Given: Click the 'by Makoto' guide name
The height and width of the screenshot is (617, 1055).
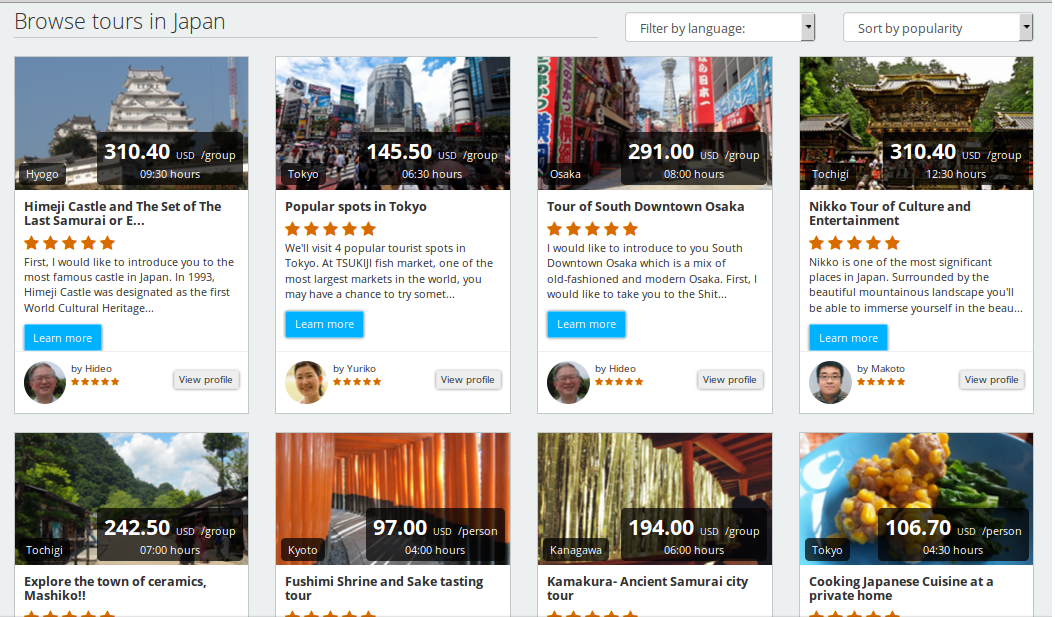Looking at the screenshot, I should pyautogui.click(x=881, y=369).
